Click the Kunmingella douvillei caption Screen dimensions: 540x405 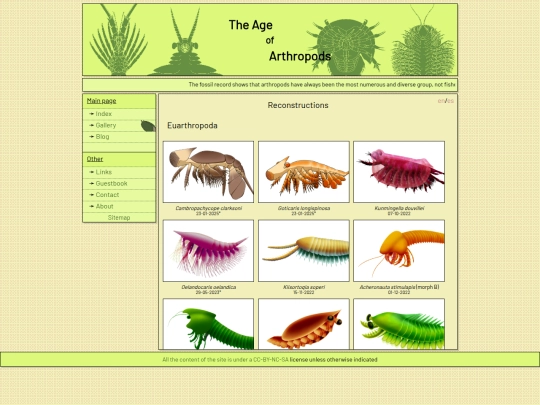click(399, 208)
